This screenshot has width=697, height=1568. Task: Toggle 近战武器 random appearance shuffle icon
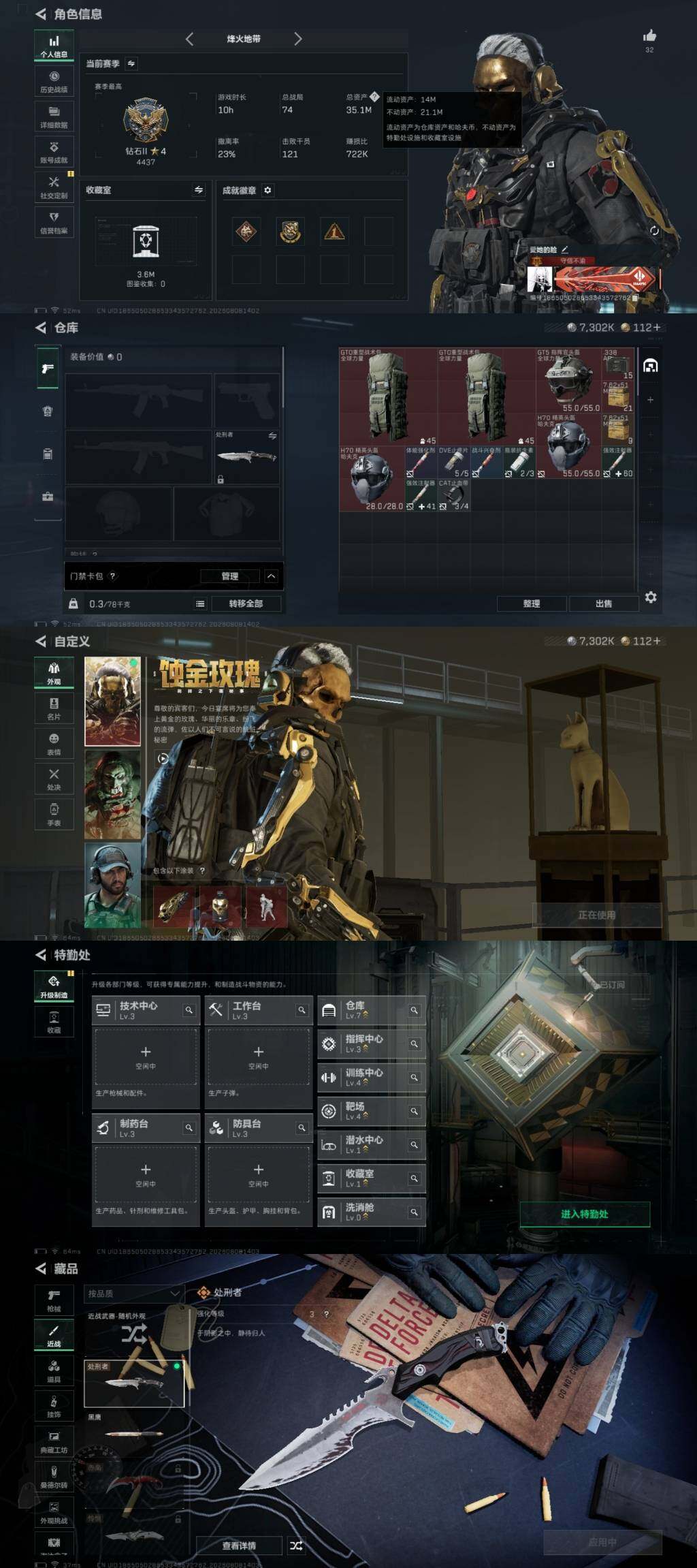click(x=134, y=1334)
